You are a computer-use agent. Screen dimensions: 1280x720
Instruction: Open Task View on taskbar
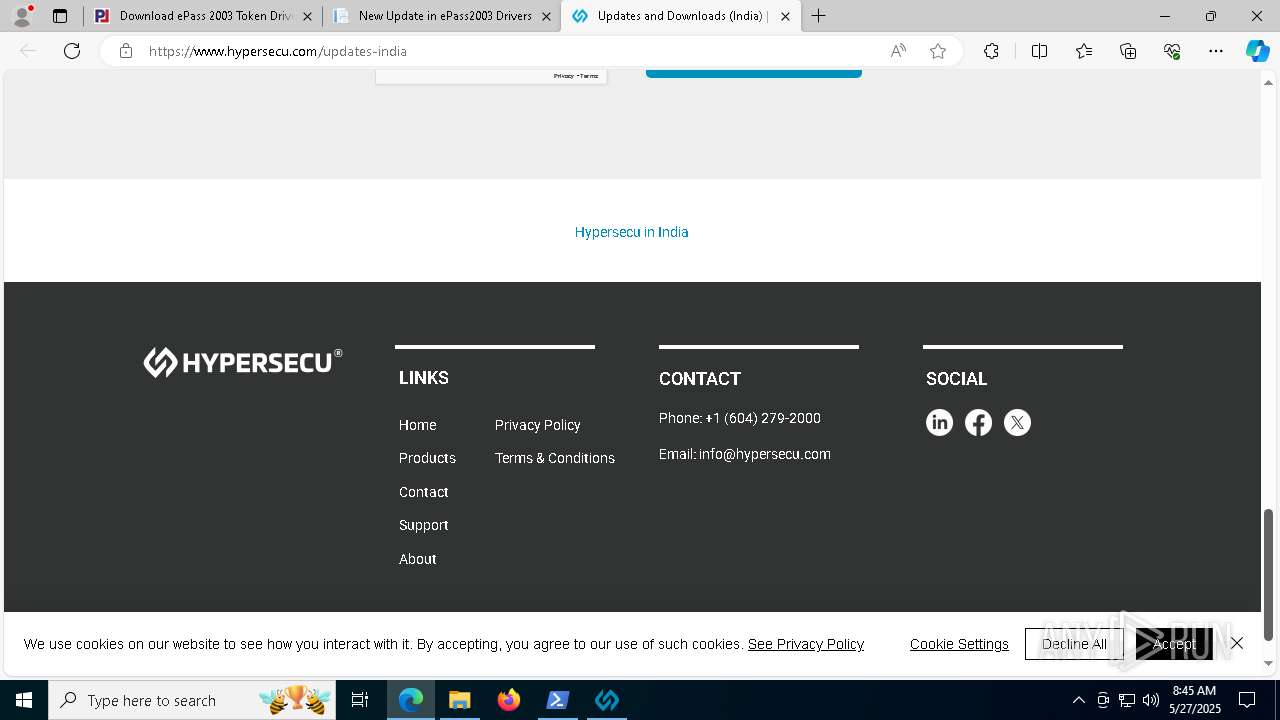(x=360, y=700)
